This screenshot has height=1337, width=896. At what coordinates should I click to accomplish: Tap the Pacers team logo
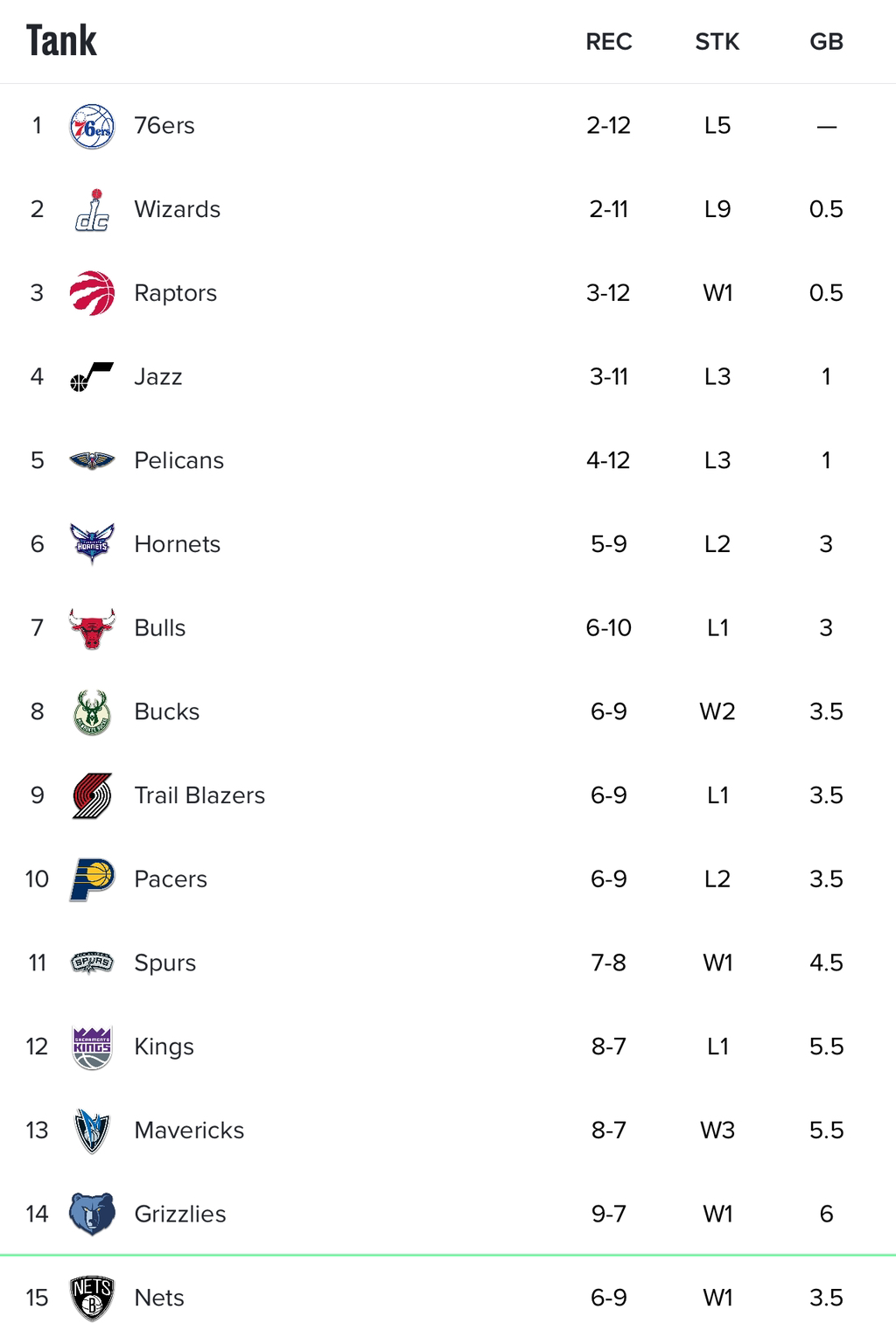tap(92, 879)
